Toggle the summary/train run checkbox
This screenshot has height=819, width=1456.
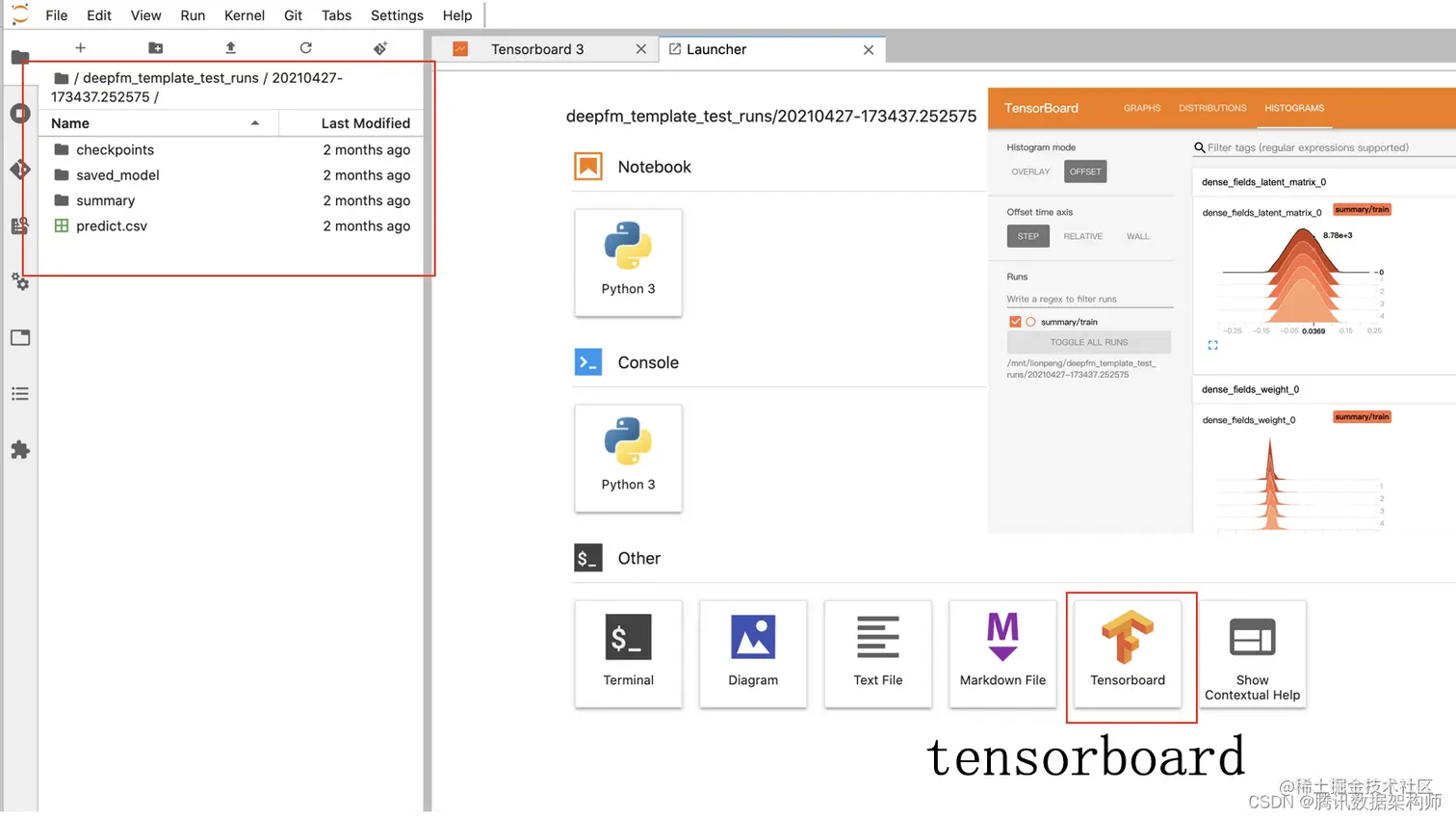pos(1015,322)
